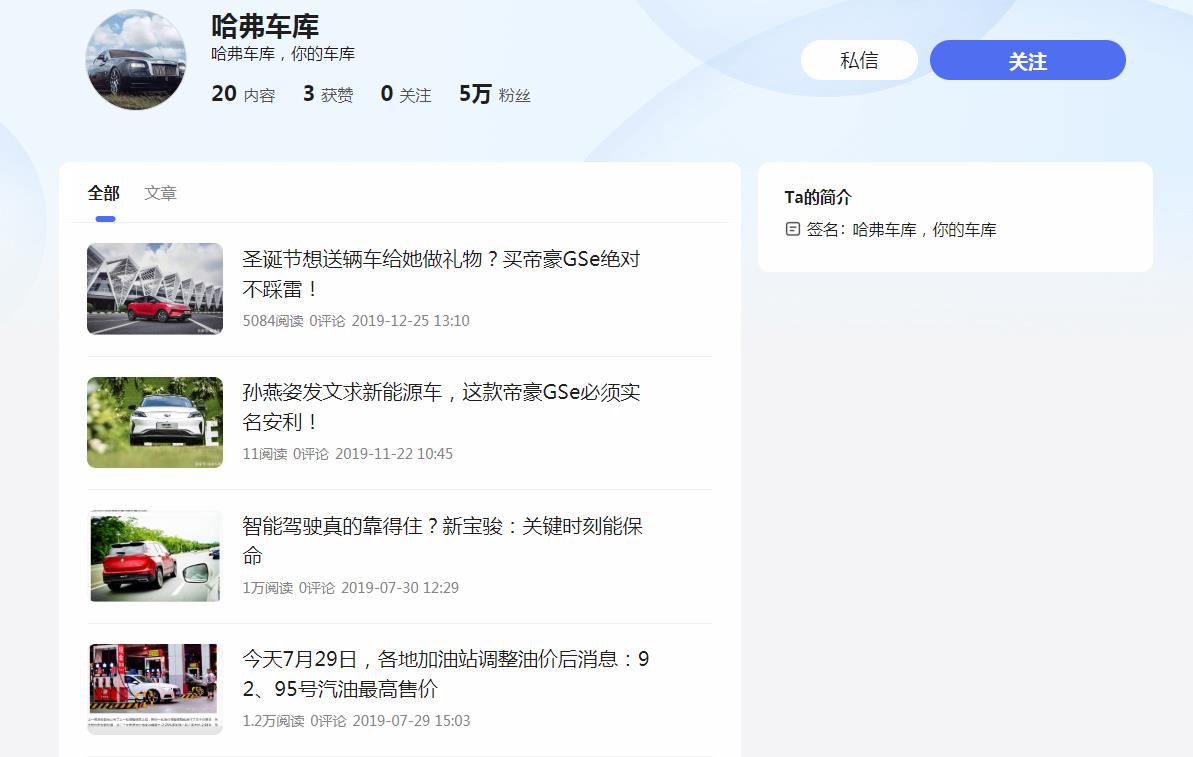This screenshot has height=757, width=1193.
Task: Open article 圣诞节想送辆车给她做礼物
Action: point(441,274)
